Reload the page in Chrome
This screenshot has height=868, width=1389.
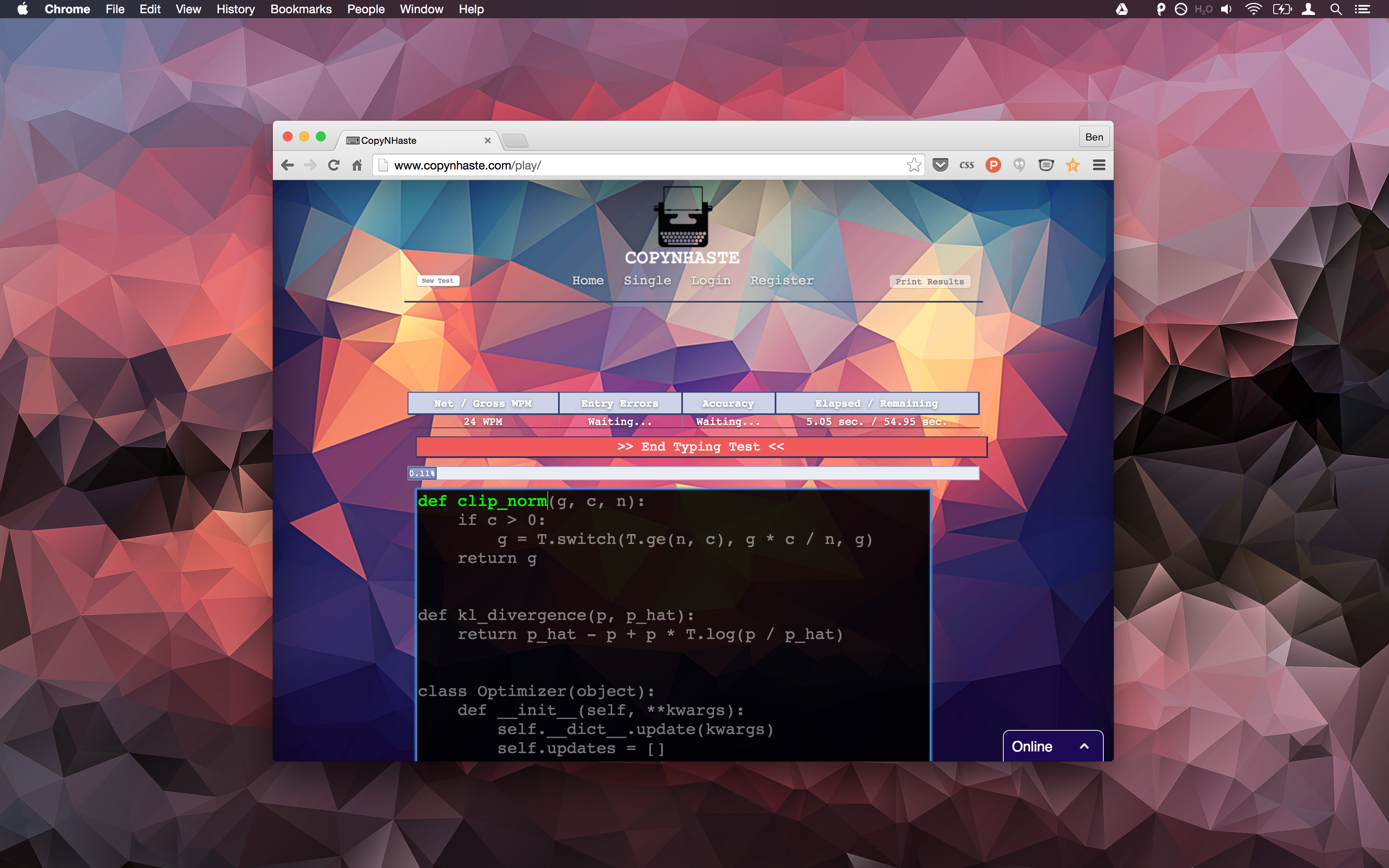[x=334, y=165]
